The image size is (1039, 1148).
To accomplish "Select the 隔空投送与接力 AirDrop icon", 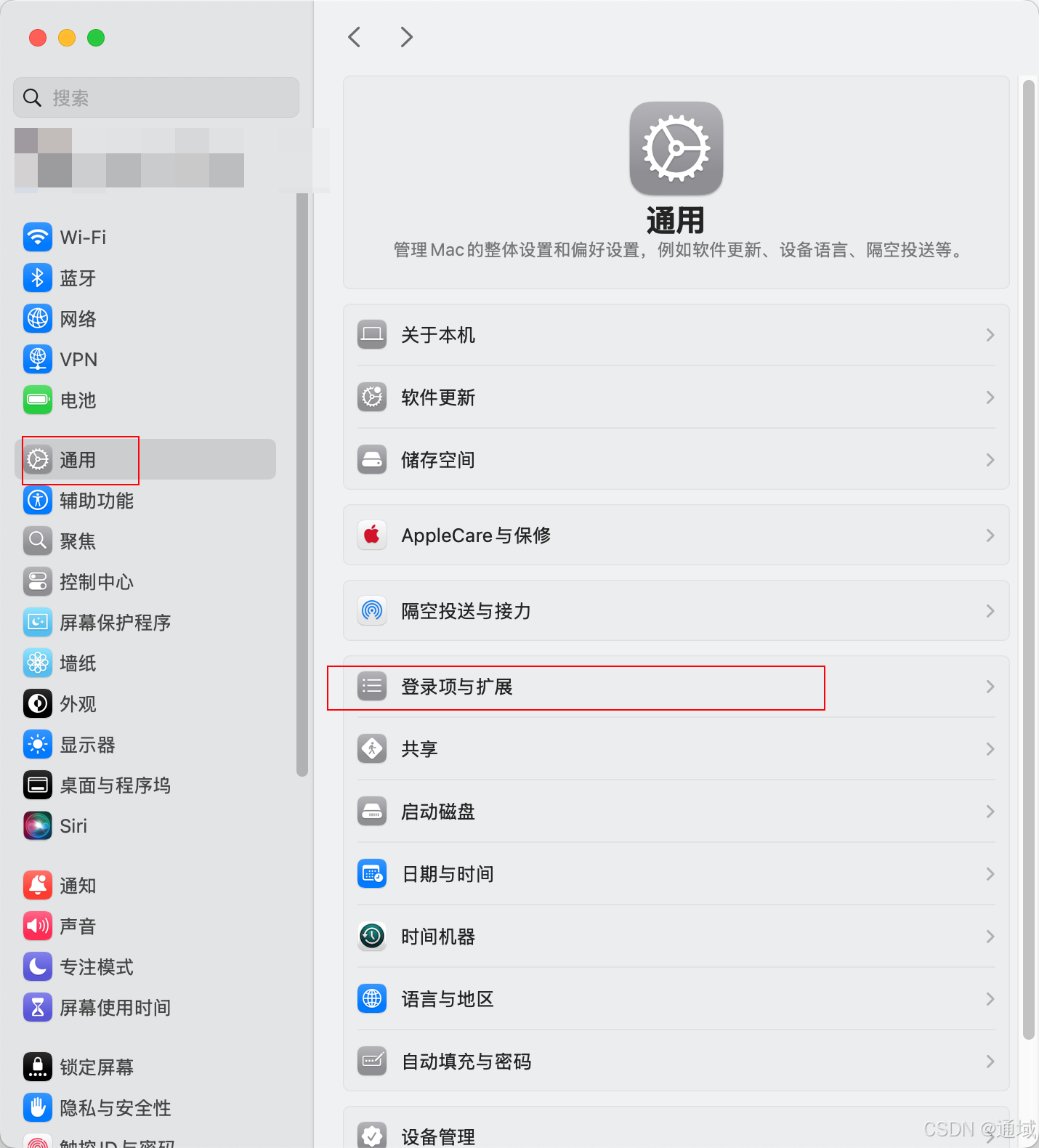I will 372,610.
